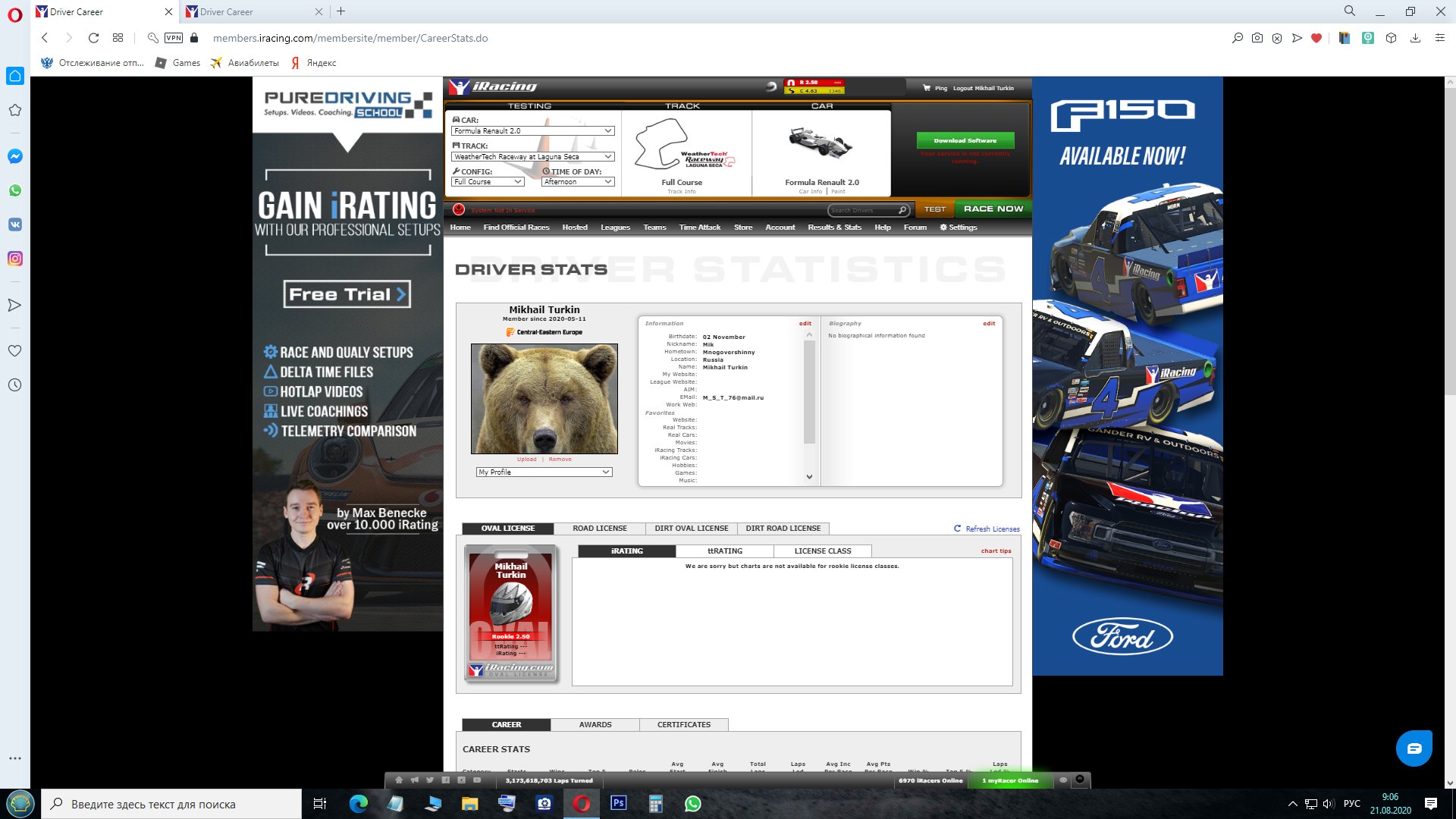Screen dimensions: 1456x819
Task: Click the Twitter icon in bottom bar
Action: pyautogui.click(x=430, y=780)
